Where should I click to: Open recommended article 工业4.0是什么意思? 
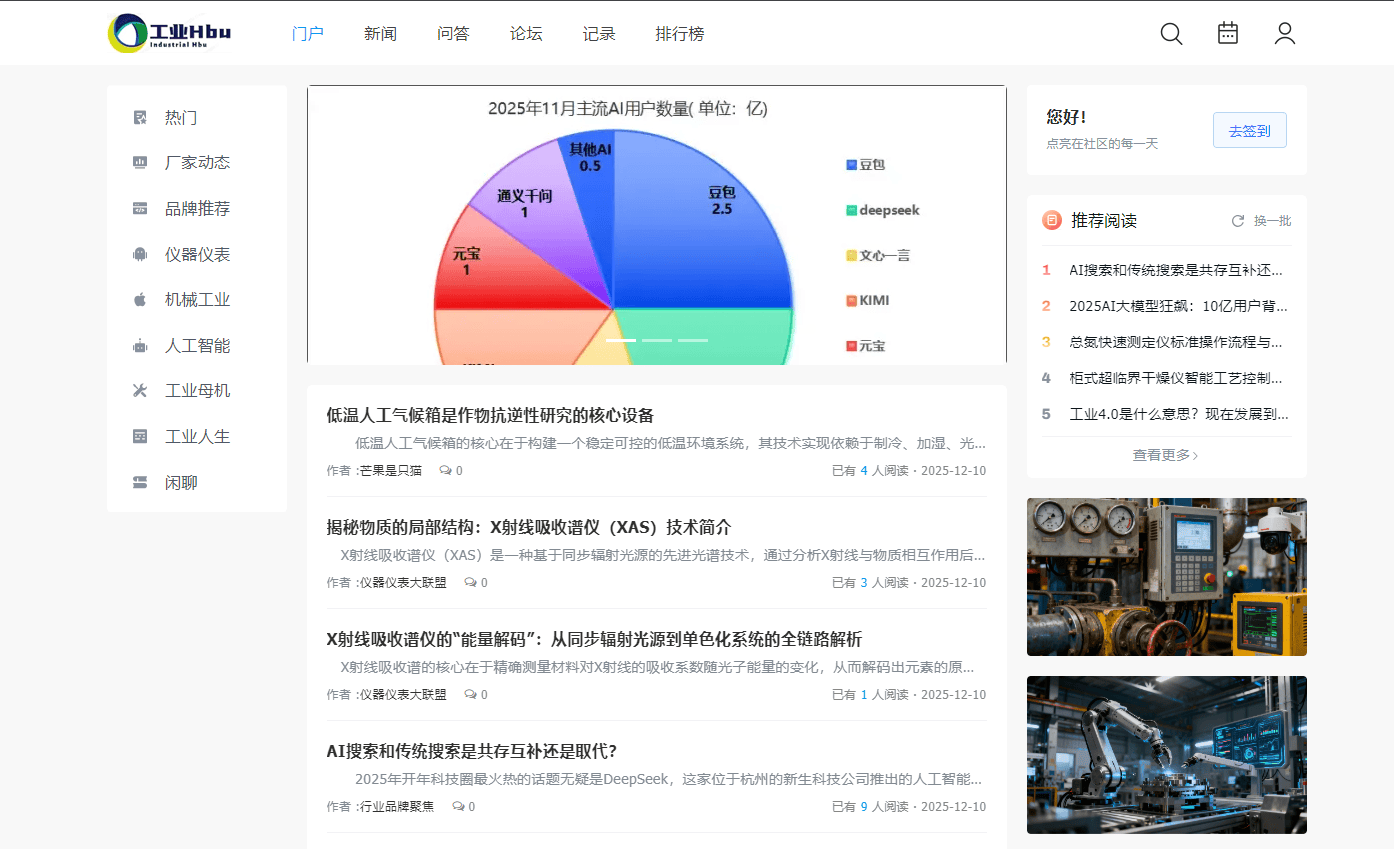pyautogui.click(x=1178, y=414)
